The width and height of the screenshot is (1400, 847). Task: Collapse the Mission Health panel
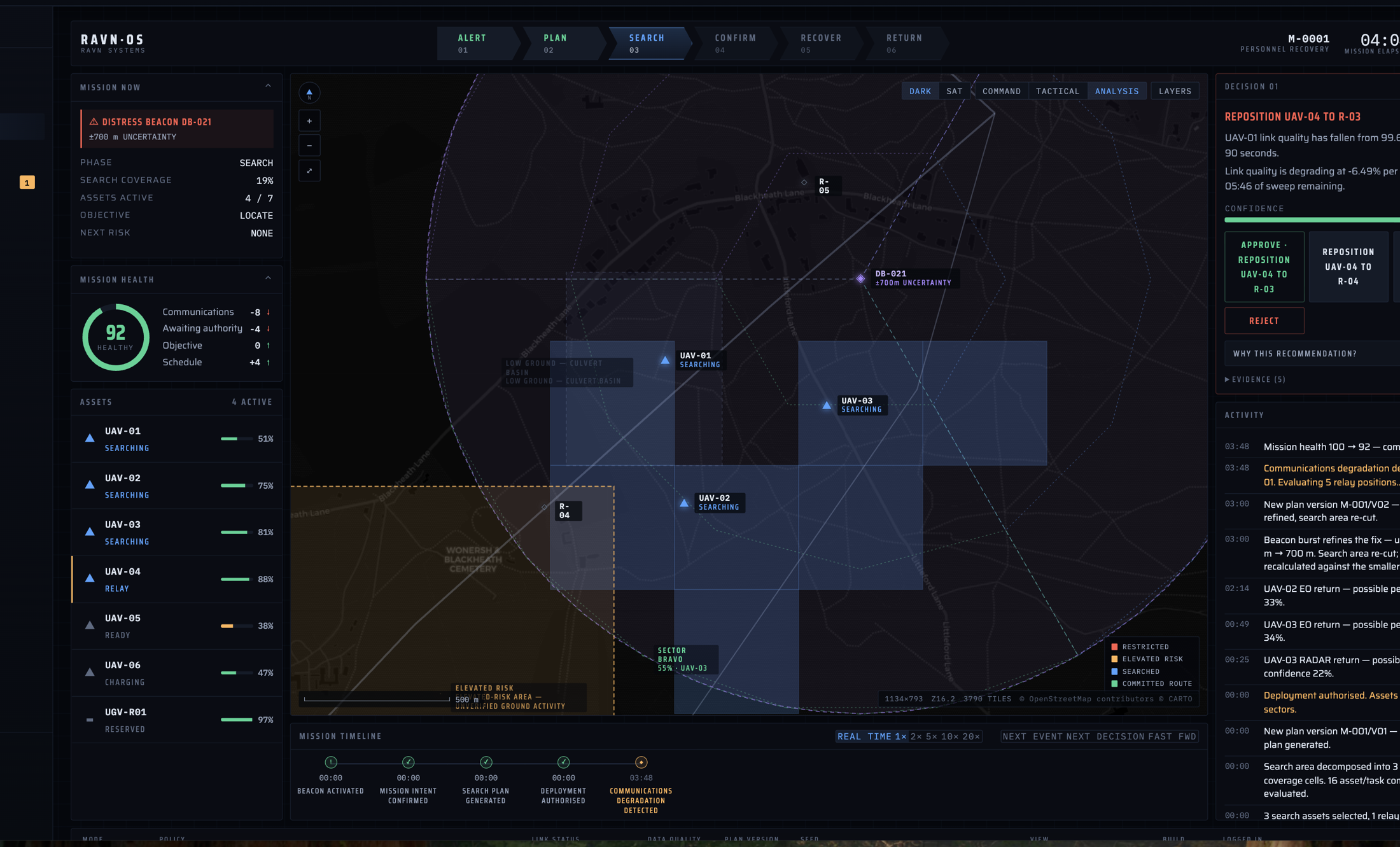click(268, 278)
